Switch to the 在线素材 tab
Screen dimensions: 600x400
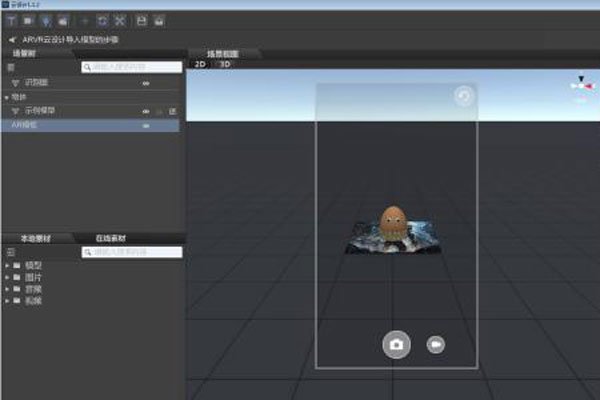pos(112,238)
